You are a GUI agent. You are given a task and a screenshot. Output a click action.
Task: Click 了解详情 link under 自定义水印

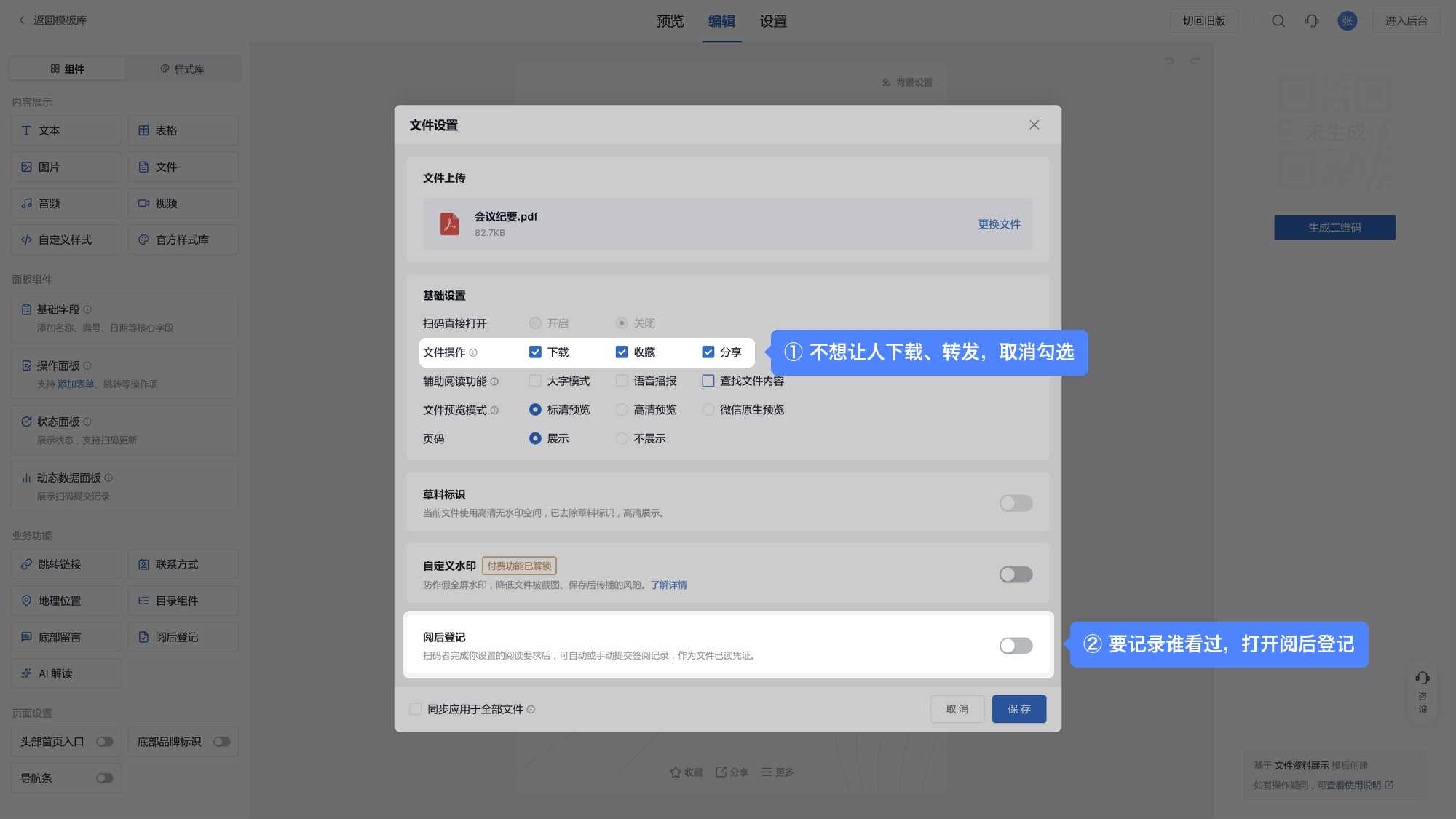click(668, 585)
